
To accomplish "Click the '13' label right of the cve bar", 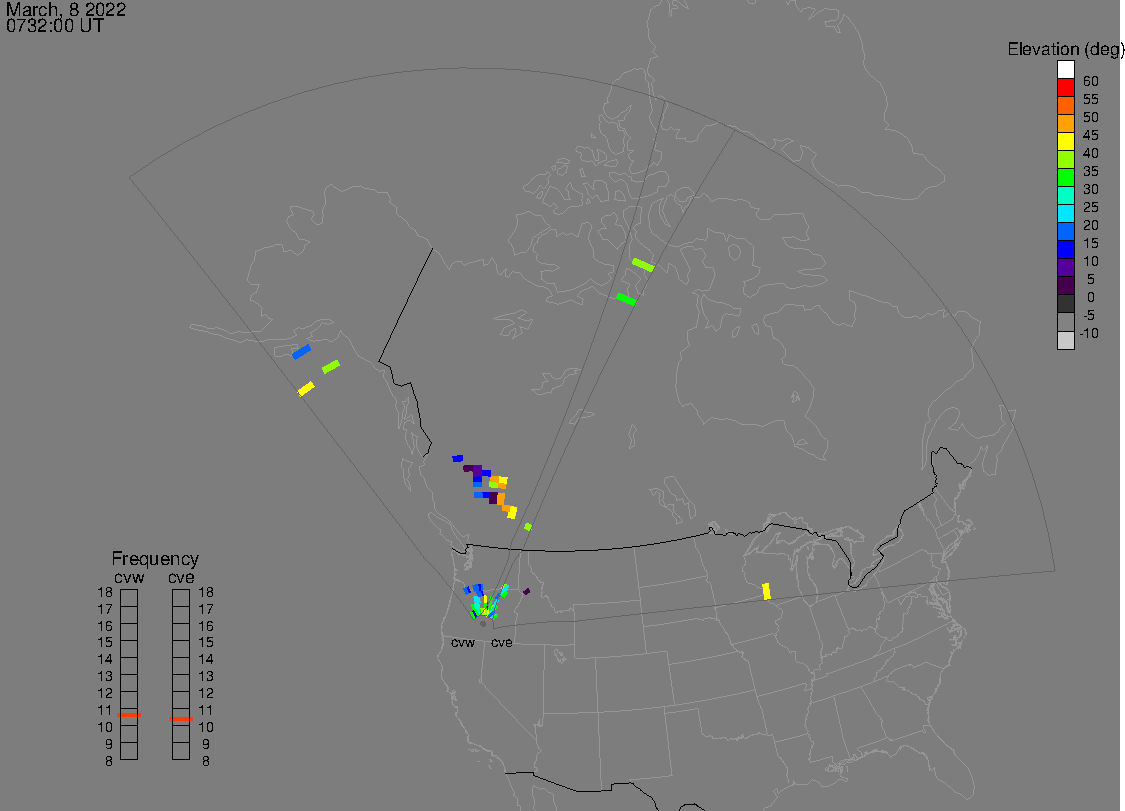I will click(206, 676).
